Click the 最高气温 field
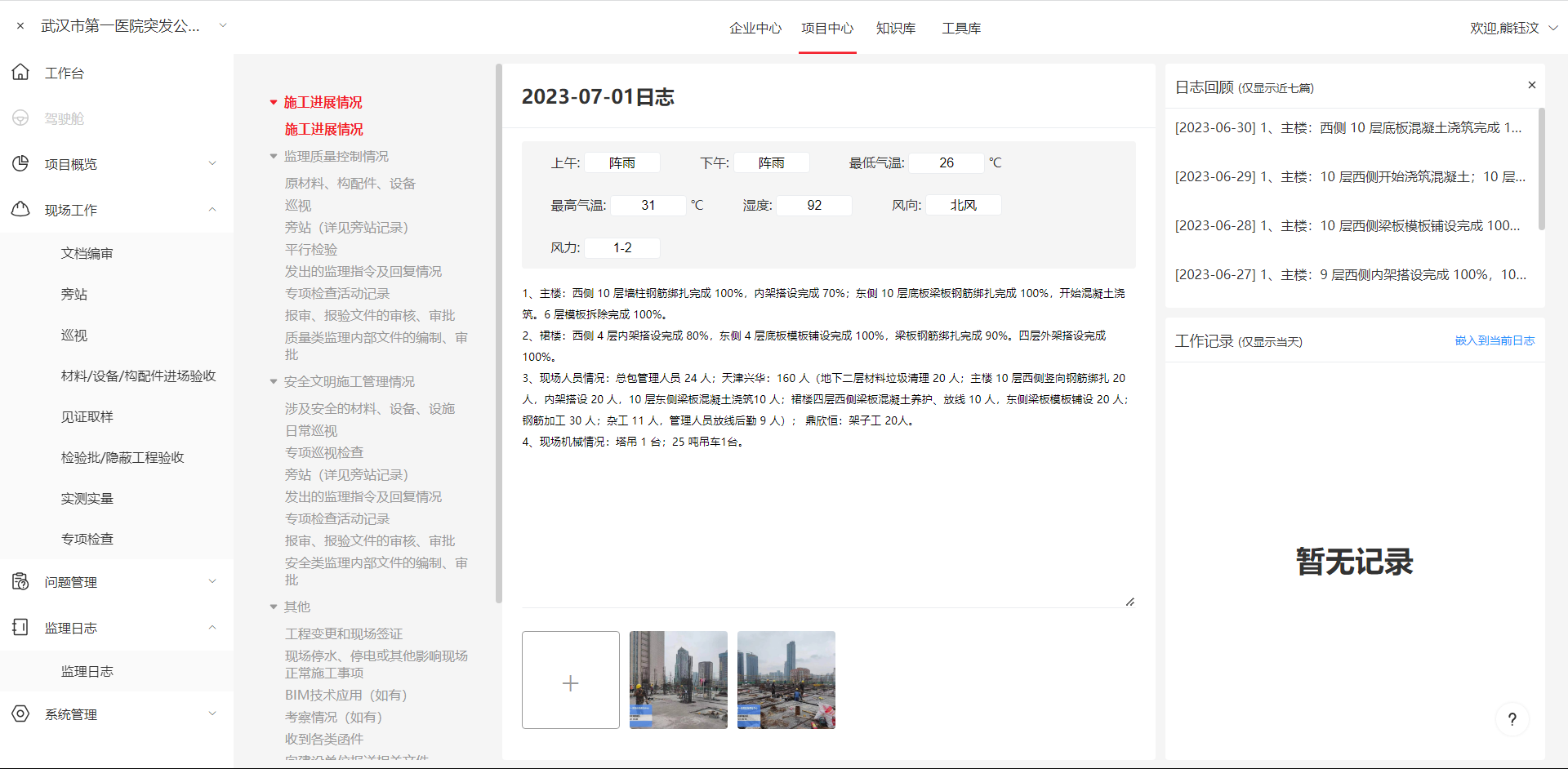Image resolution: width=1568 pixels, height=769 pixels. (x=648, y=205)
